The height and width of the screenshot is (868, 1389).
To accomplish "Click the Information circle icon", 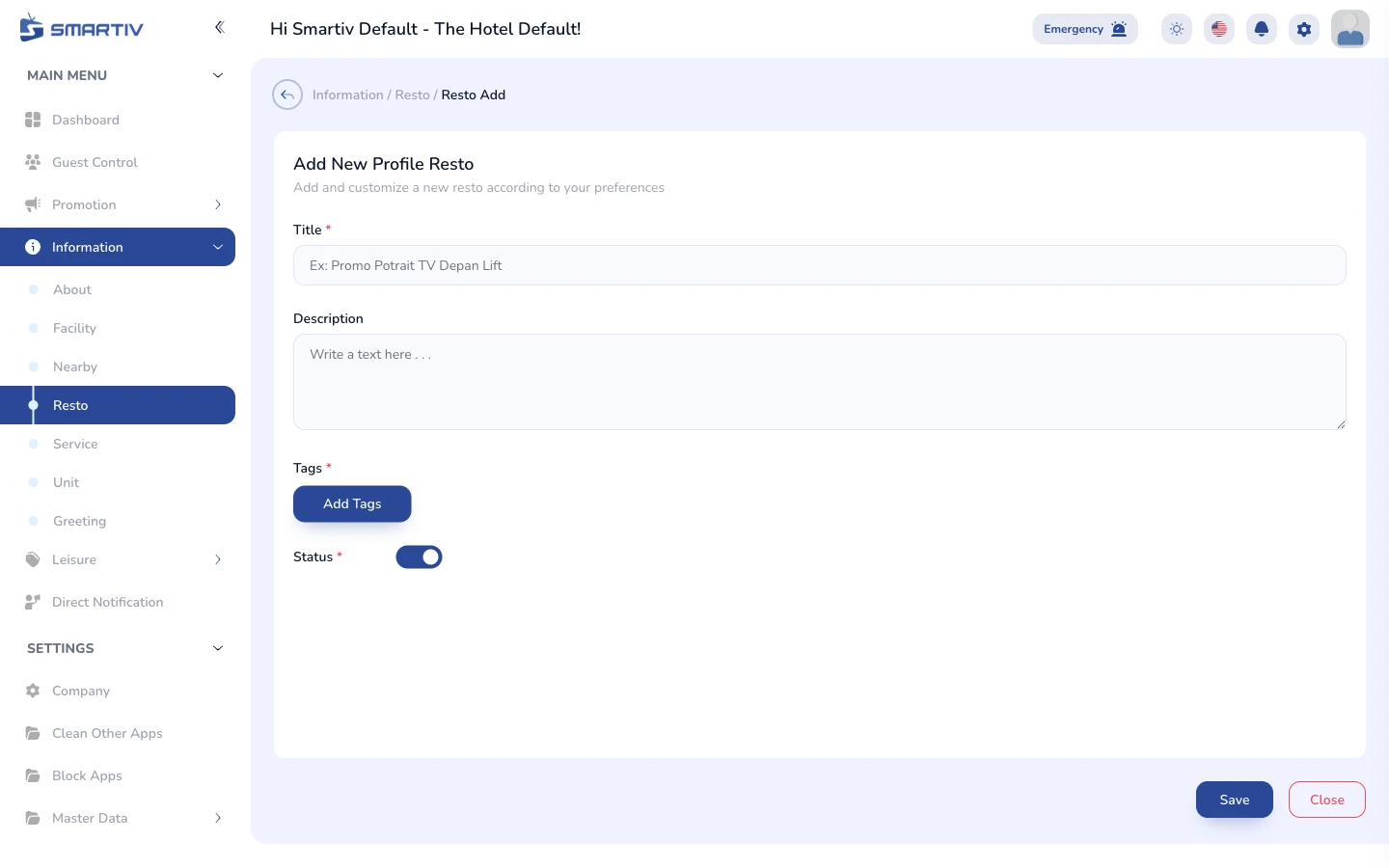I will 33,247.
